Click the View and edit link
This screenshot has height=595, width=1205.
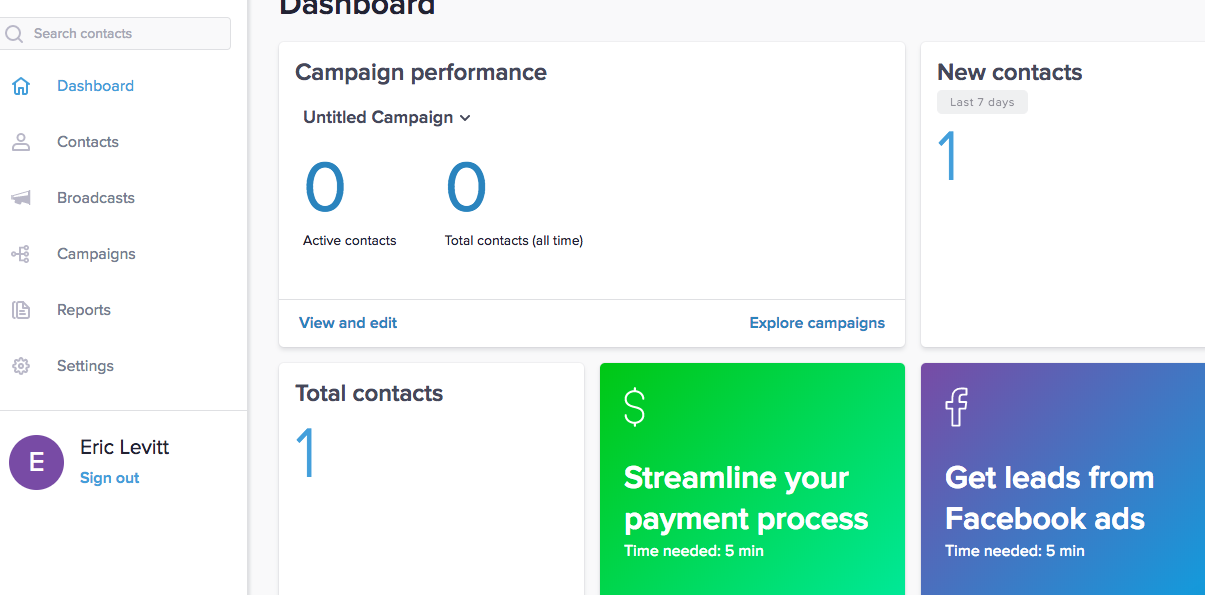(348, 323)
